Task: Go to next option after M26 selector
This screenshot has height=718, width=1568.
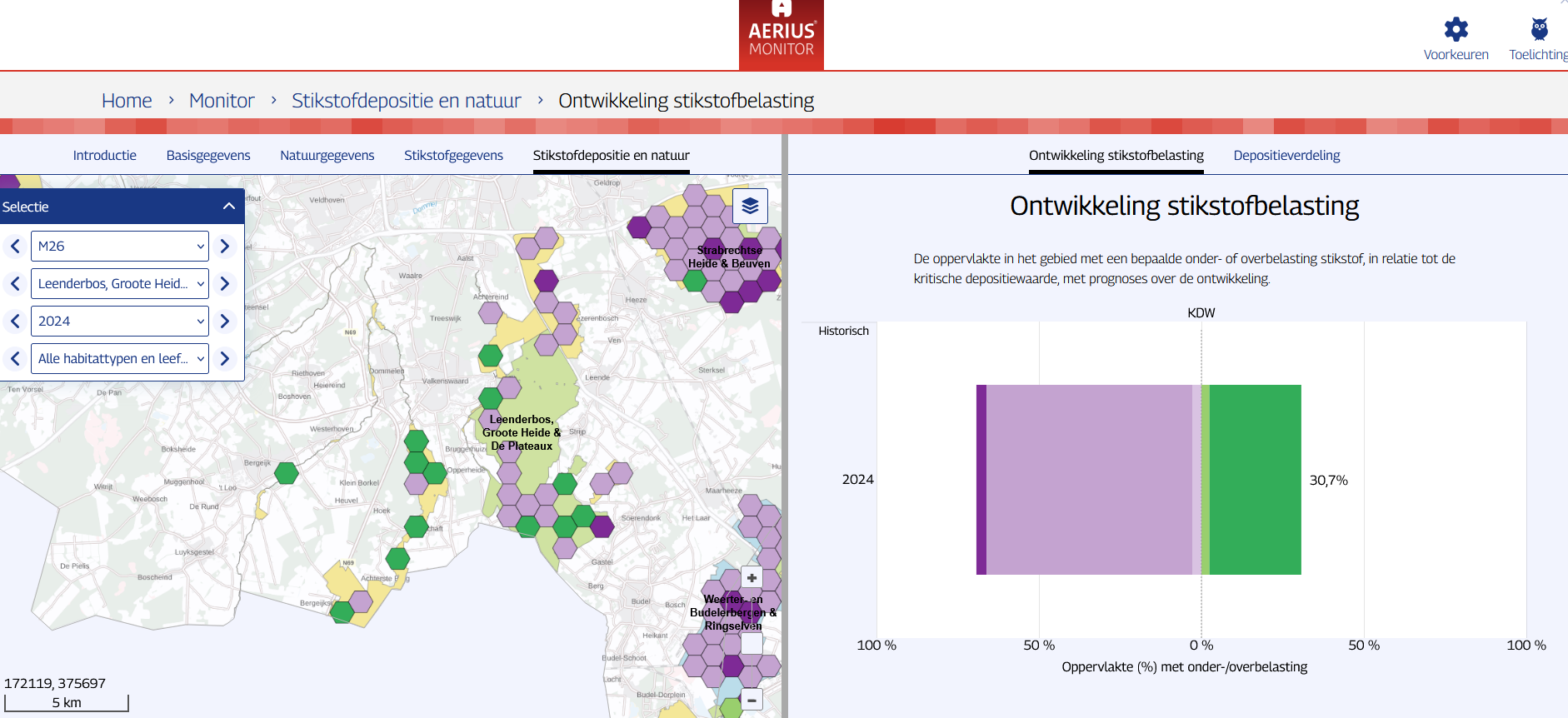Action: coord(225,247)
